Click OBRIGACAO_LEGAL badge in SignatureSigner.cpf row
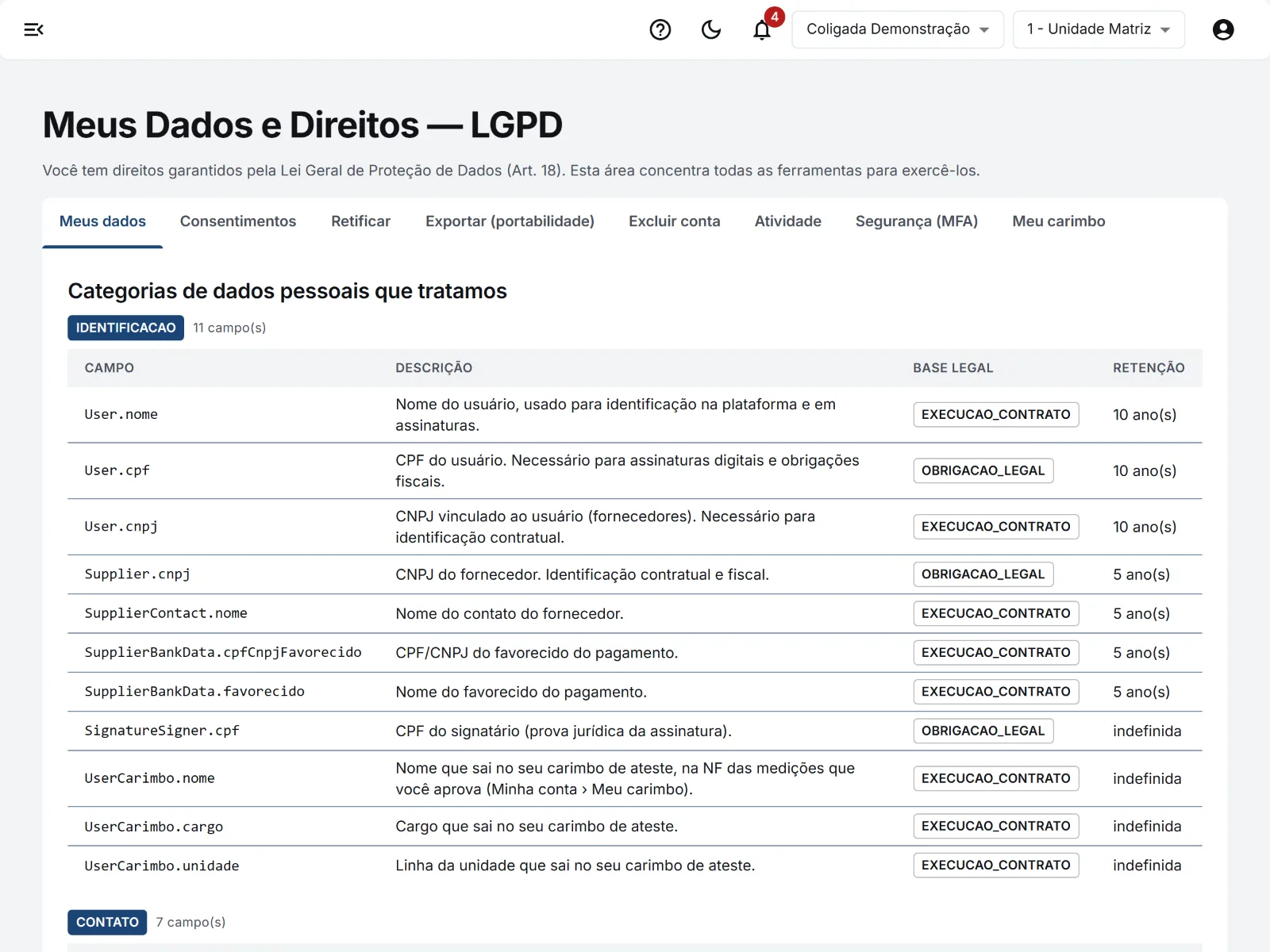Image resolution: width=1270 pixels, height=952 pixels. (983, 731)
